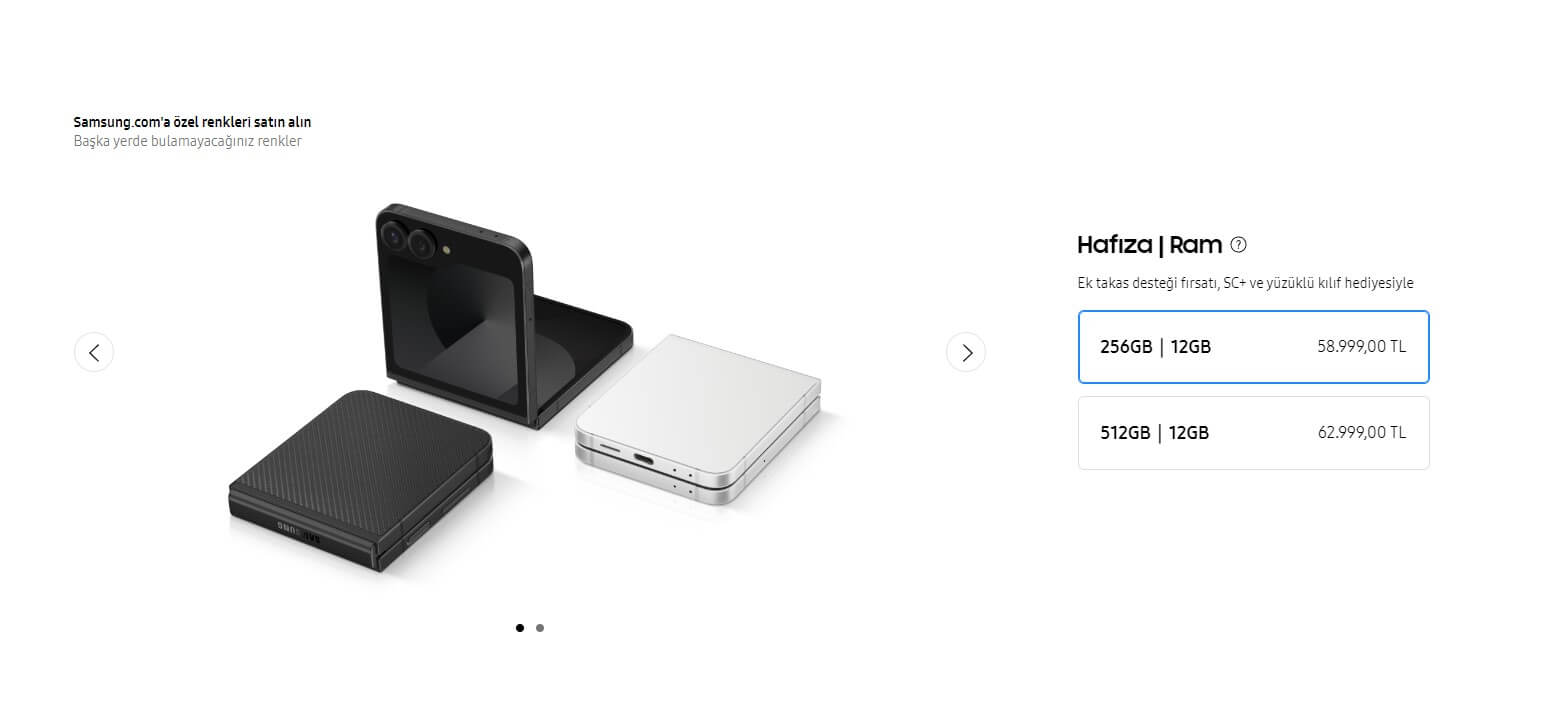Screen dimensions: 1549x717
Task: Click the USB-C port on the white phone
Action: click(x=645, y=459)
